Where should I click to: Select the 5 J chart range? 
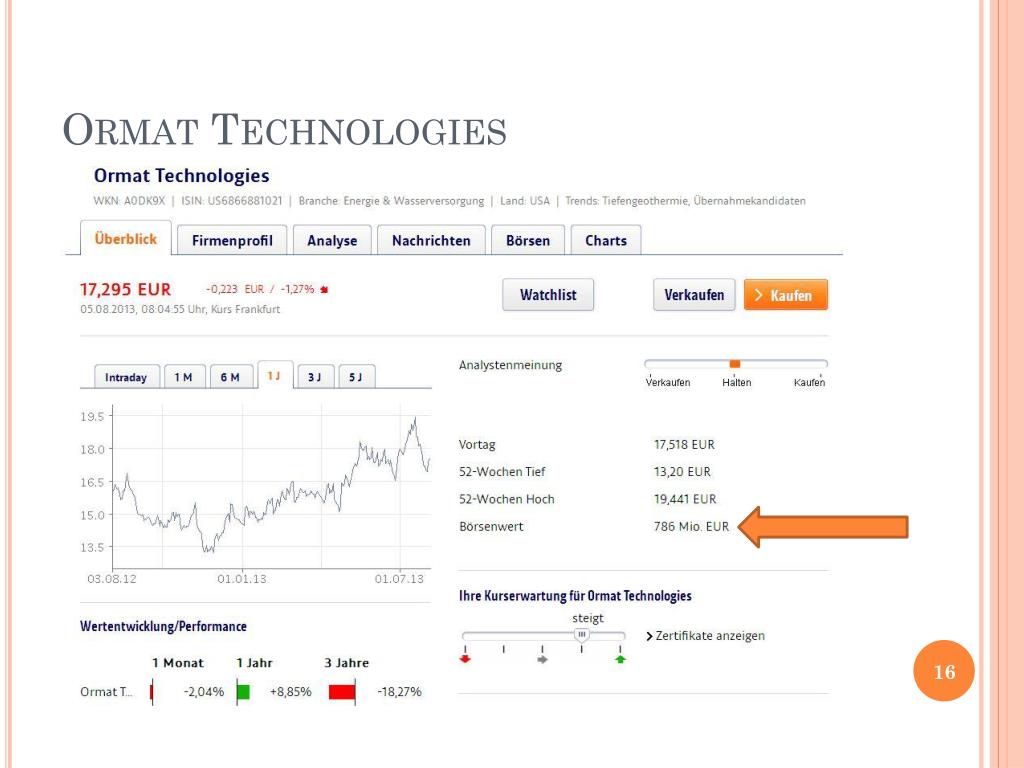coord(357,377)
